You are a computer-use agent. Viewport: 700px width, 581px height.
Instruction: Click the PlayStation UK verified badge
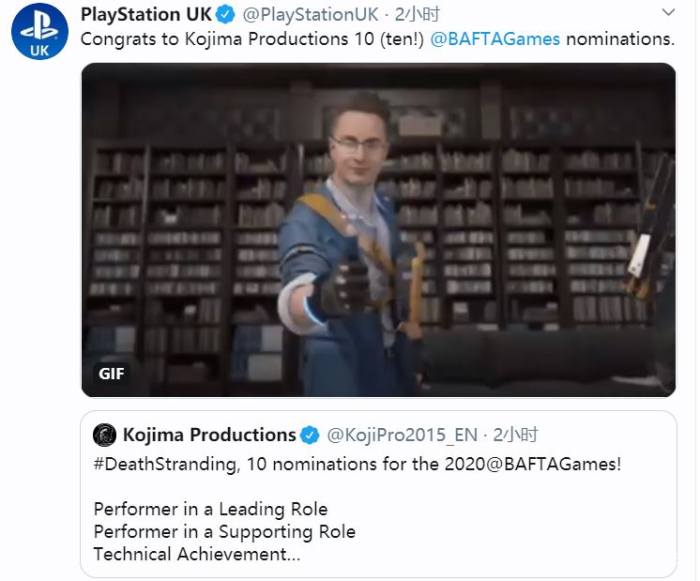225,15
